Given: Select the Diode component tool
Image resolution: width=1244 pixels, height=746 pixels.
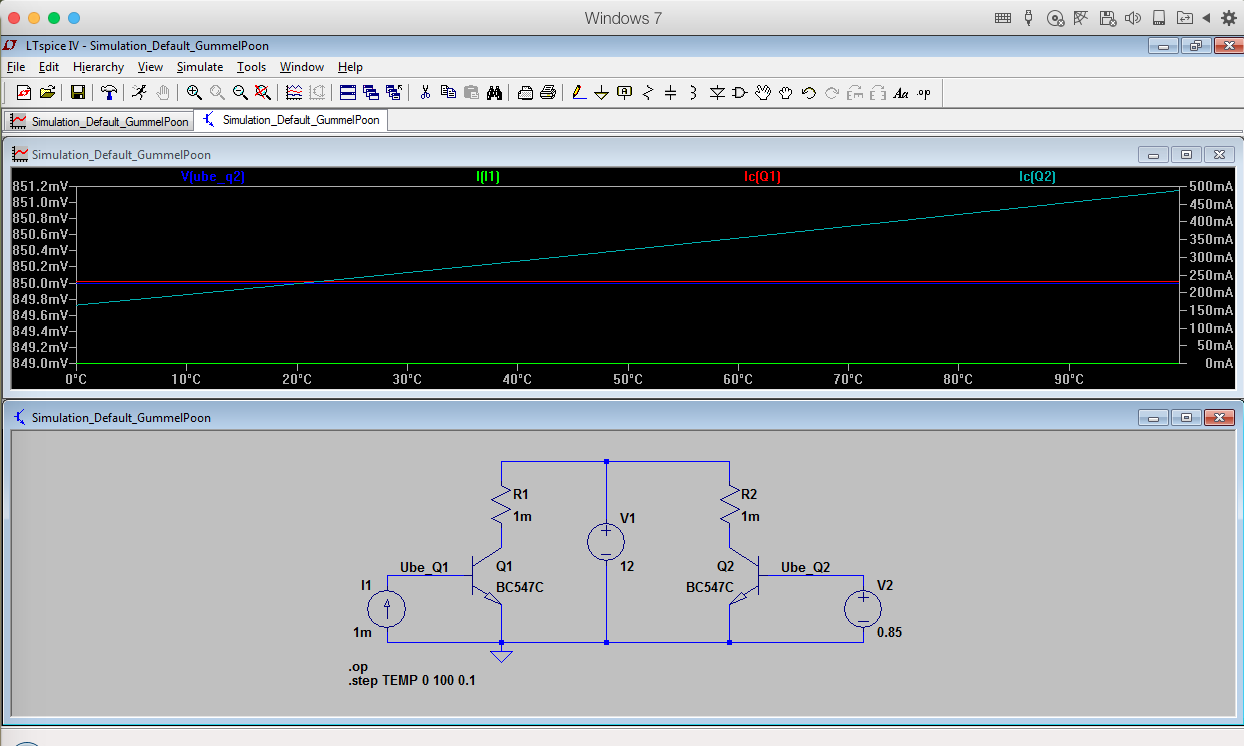Looking at the screenshot, I should click(x=717, y=93).
